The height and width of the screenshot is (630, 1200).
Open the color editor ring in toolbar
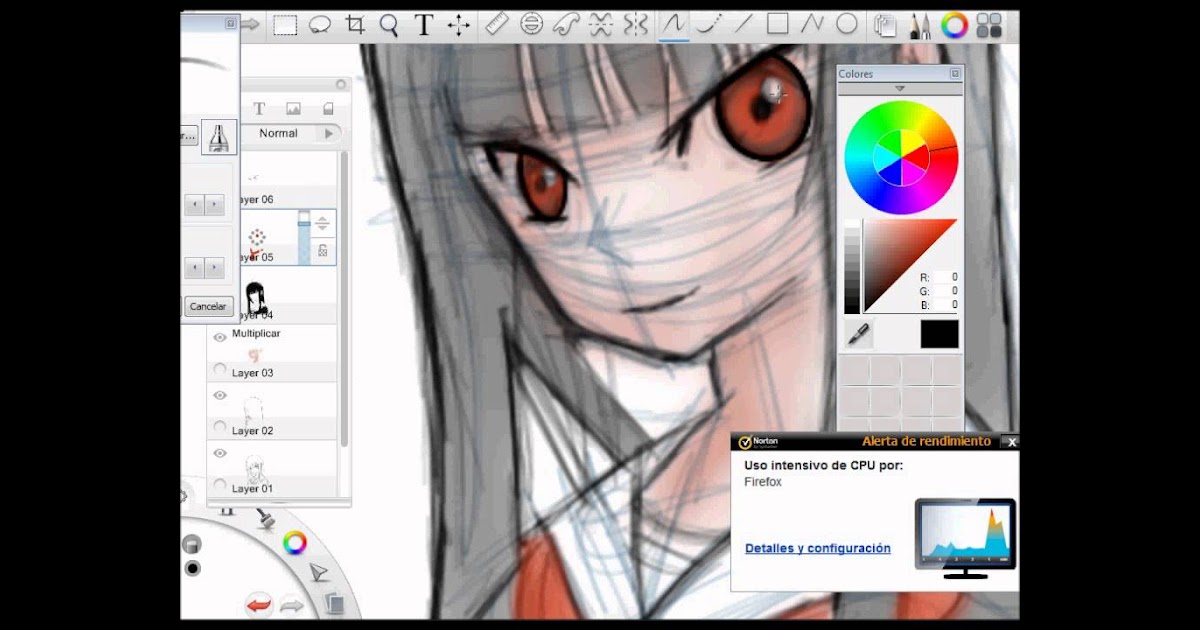(955, 25)
